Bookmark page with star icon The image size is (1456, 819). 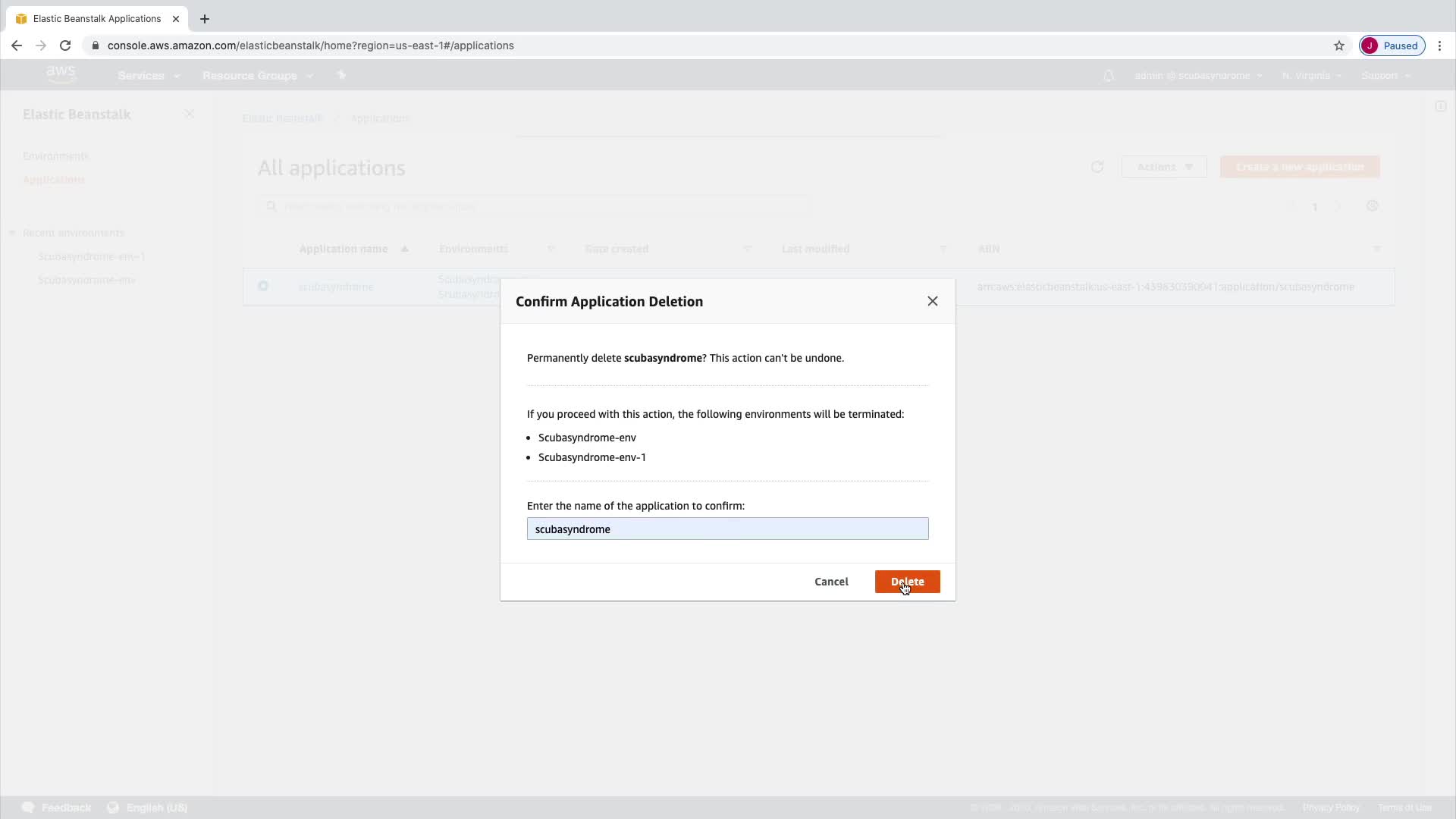(x=1339, y=45)
